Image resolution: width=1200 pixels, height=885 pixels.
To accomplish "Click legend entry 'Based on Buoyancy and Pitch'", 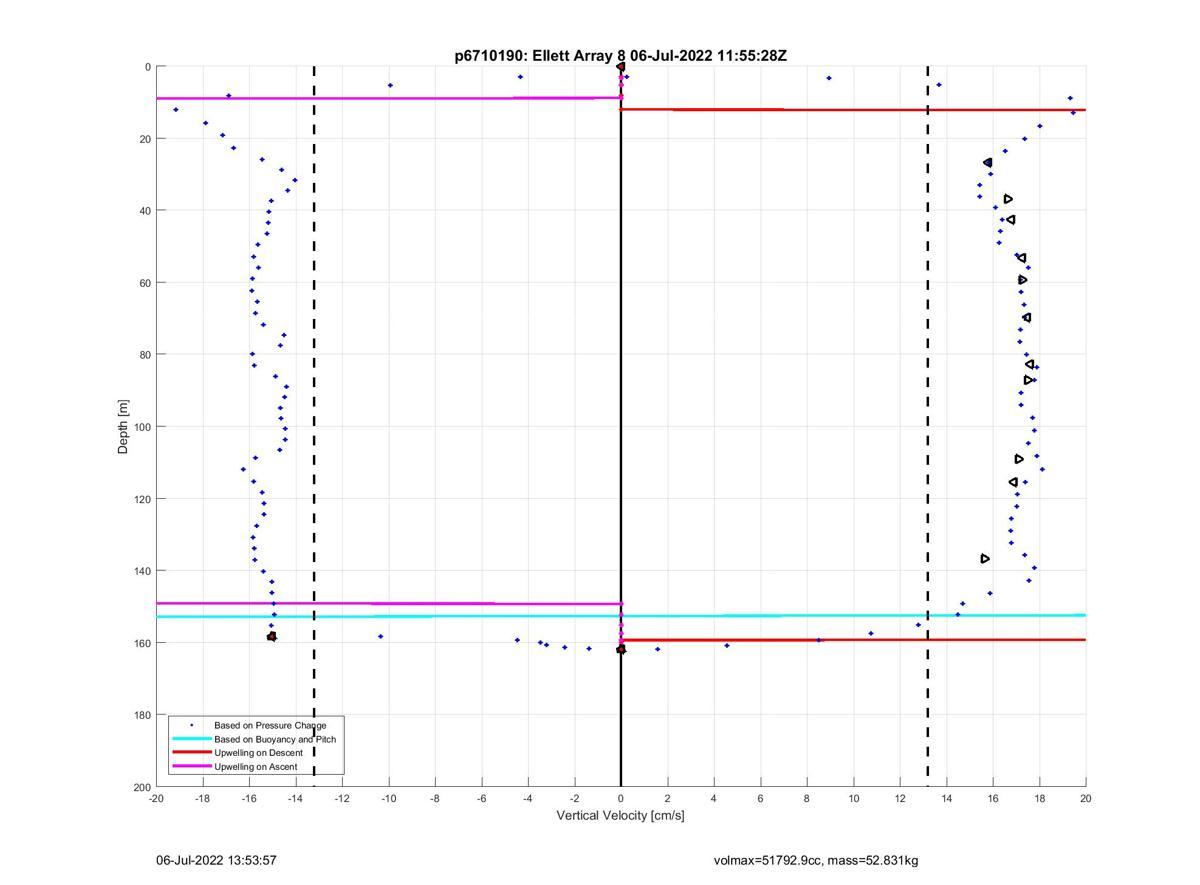I will pos(275,739).
